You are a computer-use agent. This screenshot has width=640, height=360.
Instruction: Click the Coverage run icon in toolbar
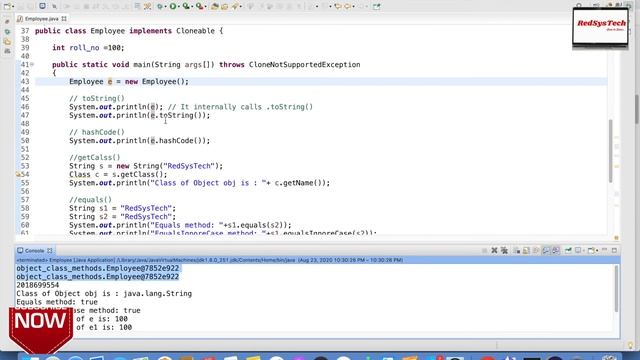tap(186, 6)
